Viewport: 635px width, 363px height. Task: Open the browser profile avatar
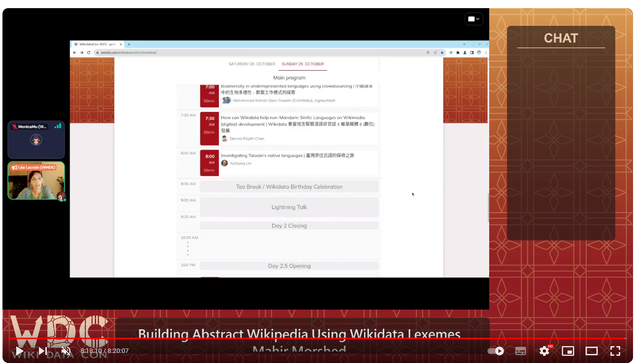coord(479,53)
